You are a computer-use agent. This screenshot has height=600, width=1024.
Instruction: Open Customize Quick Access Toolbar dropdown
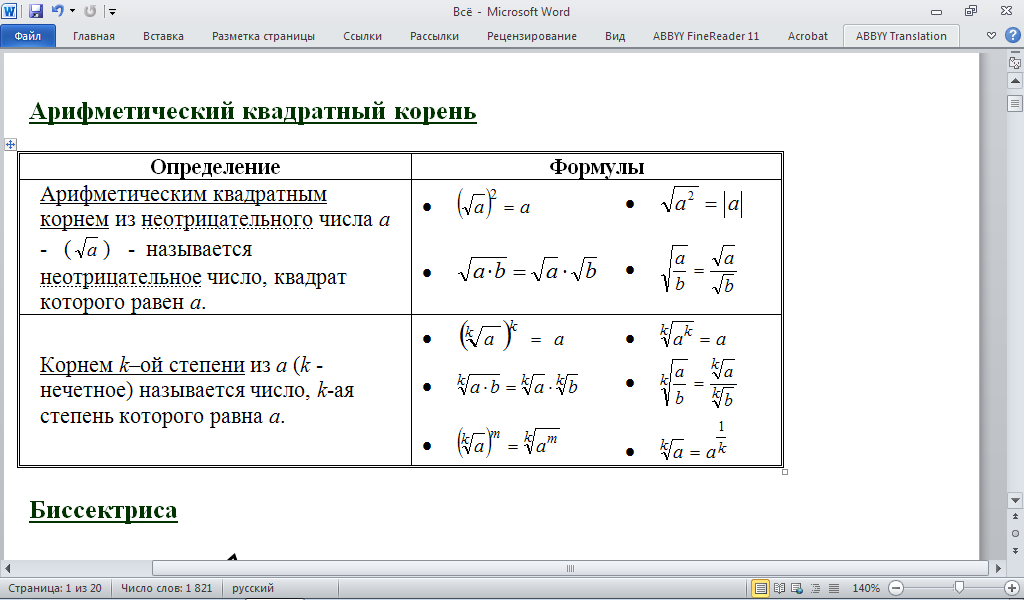(x=112, y=12)
